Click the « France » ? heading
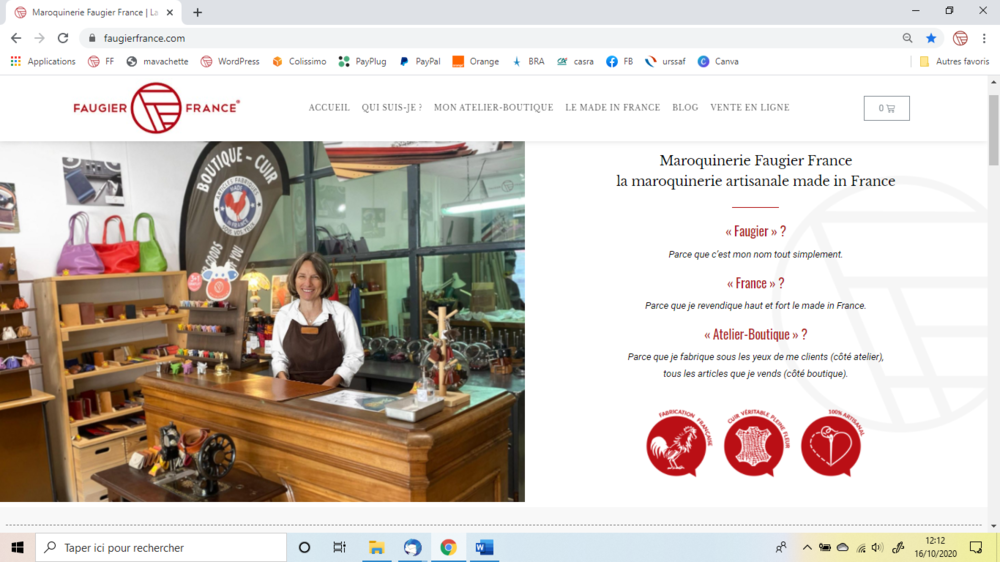Image resolution: width=1000 pixels, height=562 pixels. click(x=755, y=283)
